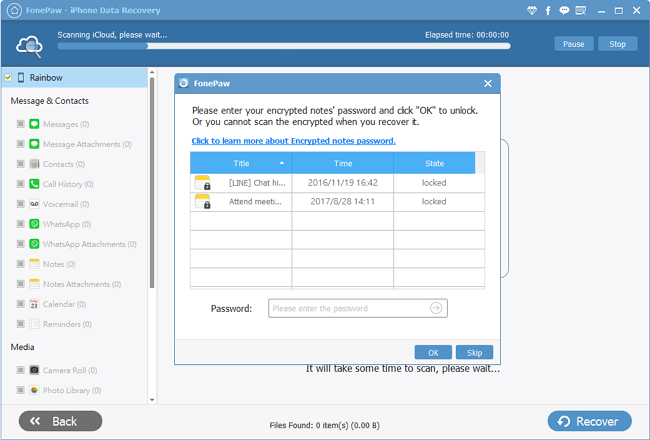The height and width of the screenshot is (440, 650).
Task: Click locked state of Attend meeting row
Action: (434, 202)
